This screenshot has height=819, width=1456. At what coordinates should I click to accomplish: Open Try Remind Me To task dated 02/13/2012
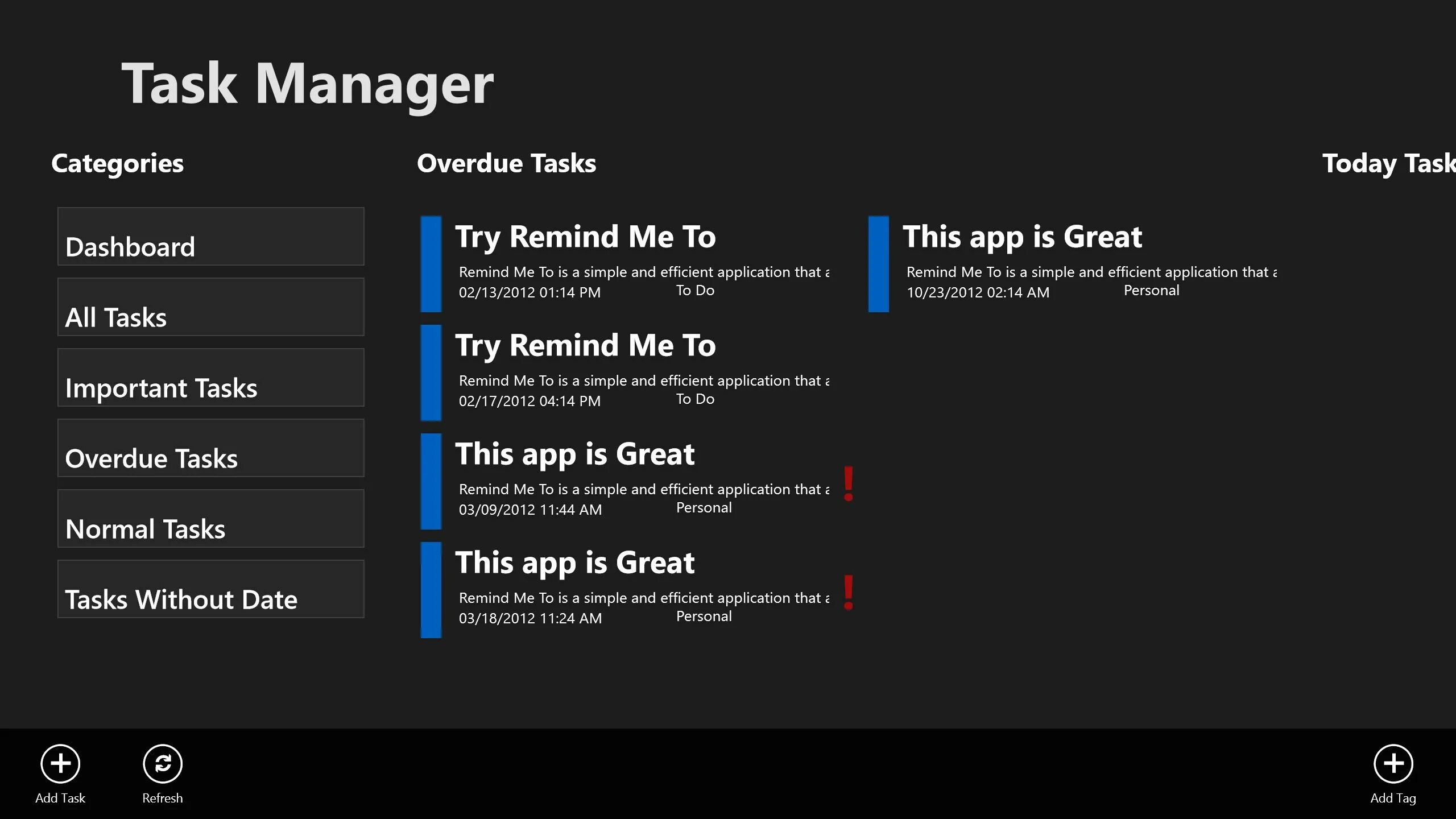coord(640,258)
